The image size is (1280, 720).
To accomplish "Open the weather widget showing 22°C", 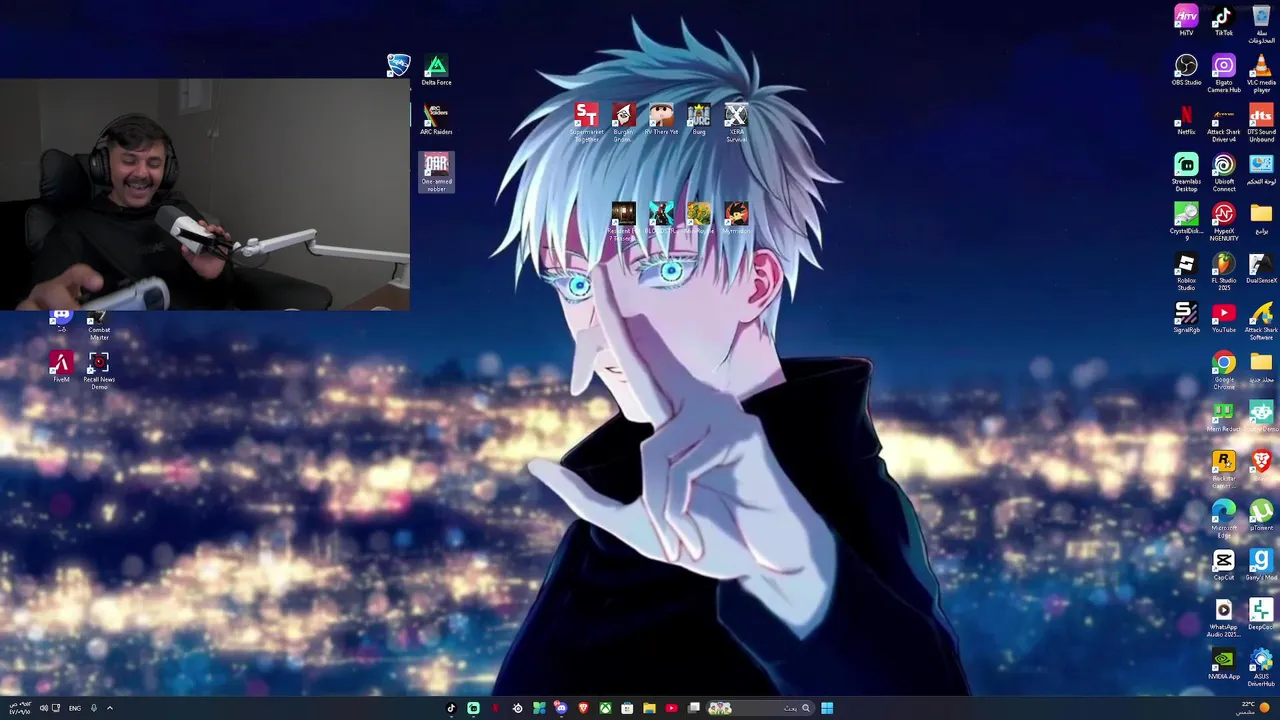I will pos(1252,708).
